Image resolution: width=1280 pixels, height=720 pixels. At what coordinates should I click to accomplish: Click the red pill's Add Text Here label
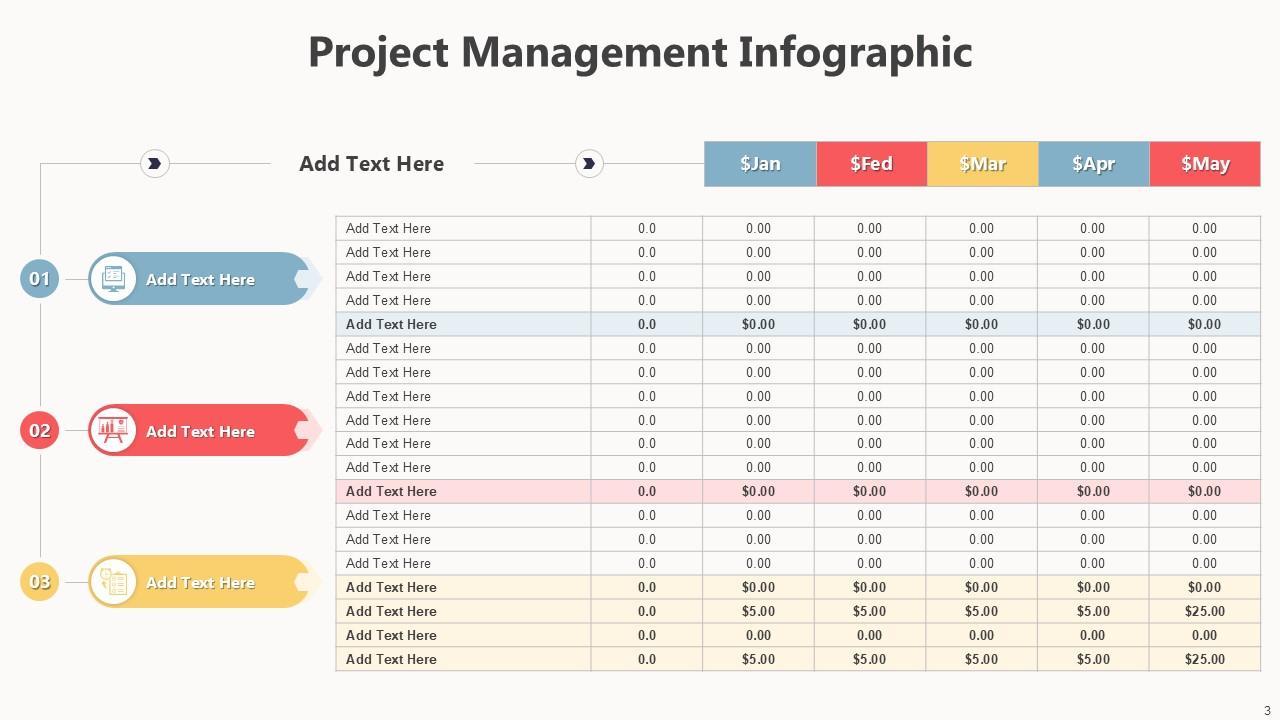(200, 432)
